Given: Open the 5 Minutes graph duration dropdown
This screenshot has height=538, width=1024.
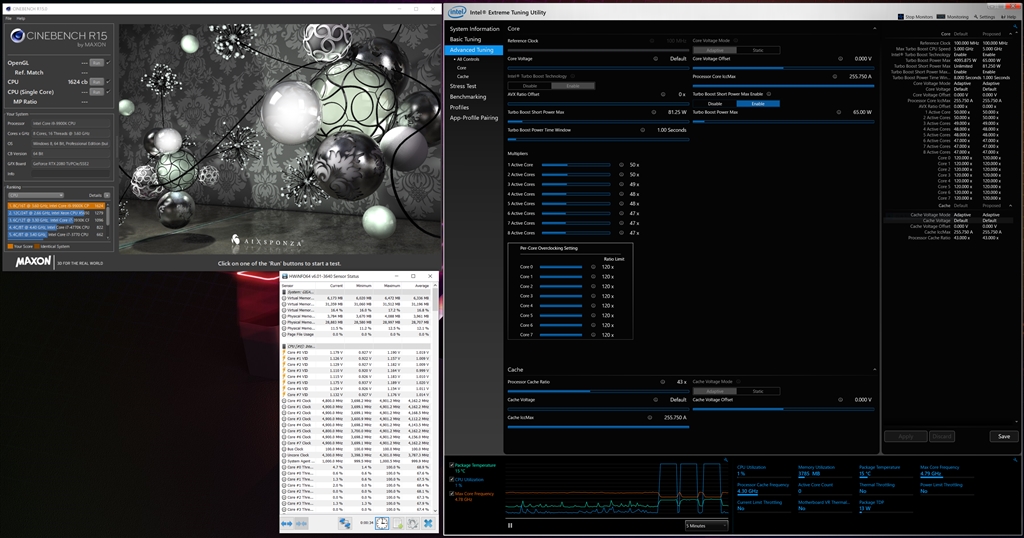Looking at the screenshot, I should pyautogui.click(x=705, y=525).
